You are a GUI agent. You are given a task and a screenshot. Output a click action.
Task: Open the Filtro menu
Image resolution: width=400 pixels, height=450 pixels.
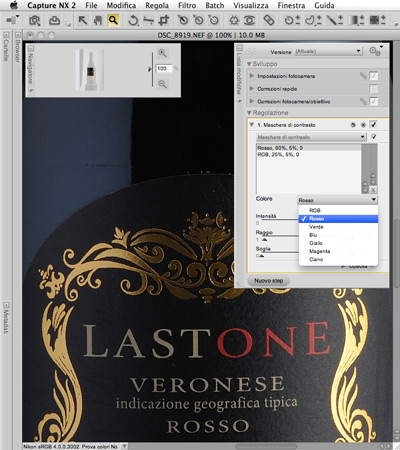pyautogui.click(x=187, y=5)
